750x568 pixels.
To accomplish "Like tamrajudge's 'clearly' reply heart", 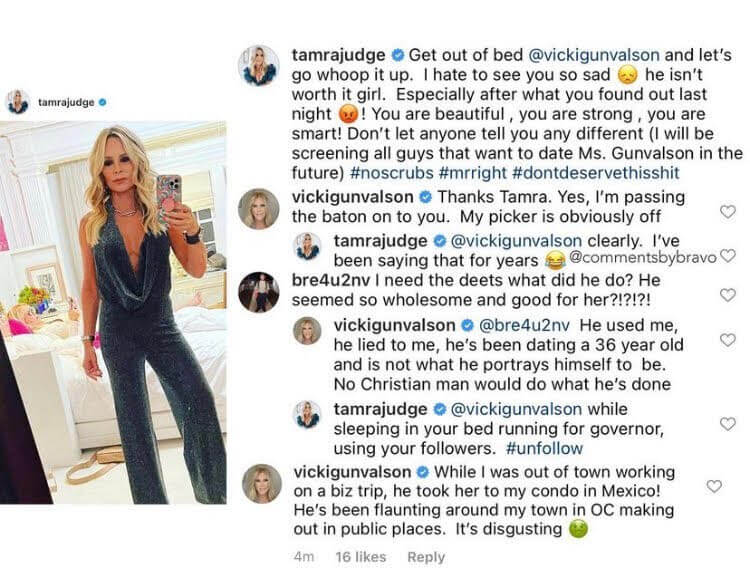I will pyautogui.click(x=728, y=256).
